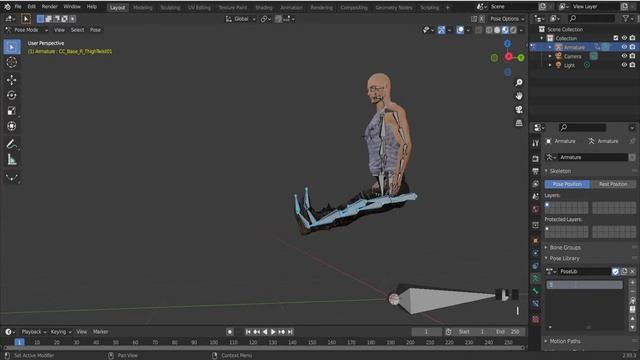Click the outliner filter funnel icon
The height and width of the screenshot is (360, 640).
(x=626, y=18)
